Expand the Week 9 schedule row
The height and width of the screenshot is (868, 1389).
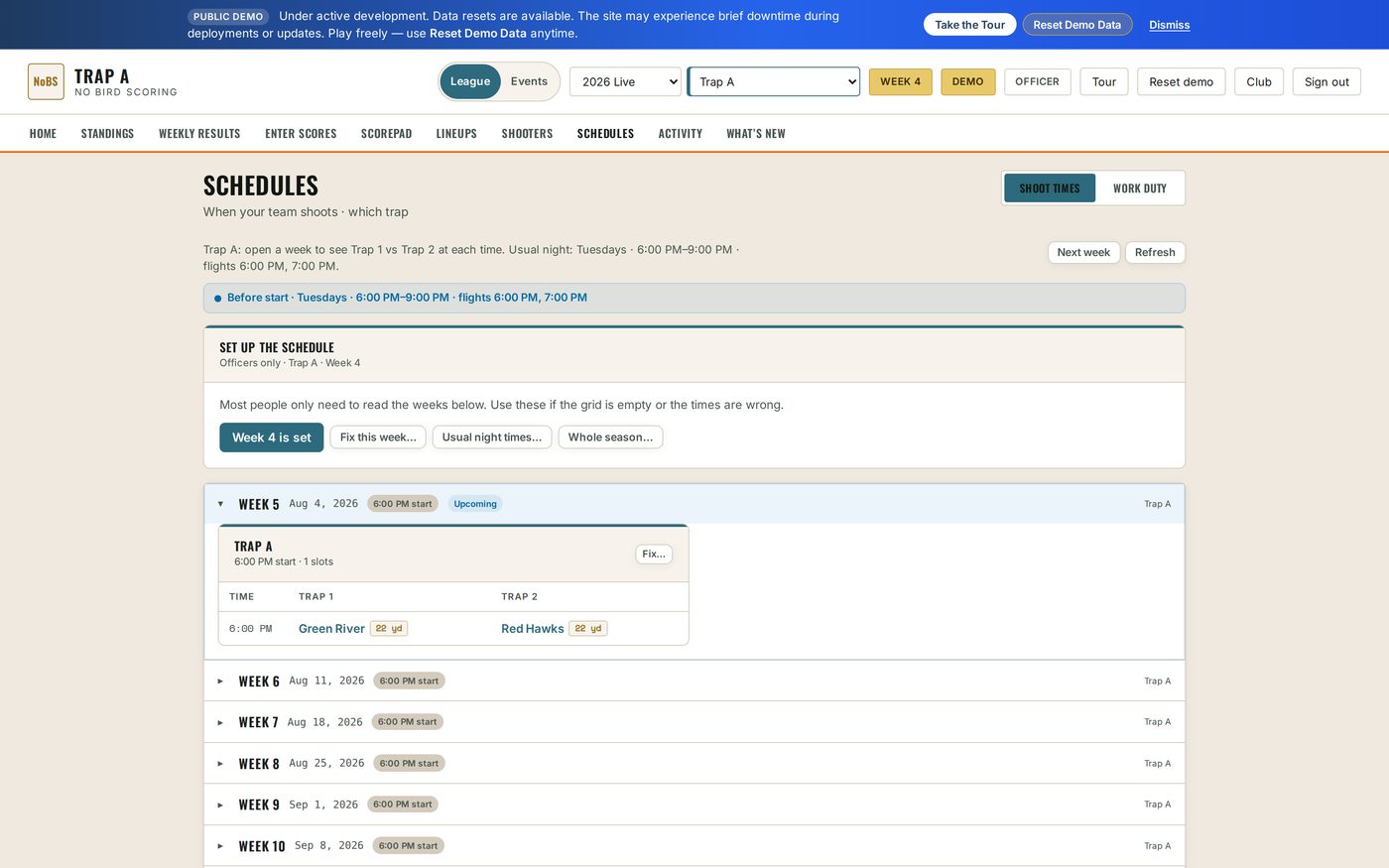[694, 805]
